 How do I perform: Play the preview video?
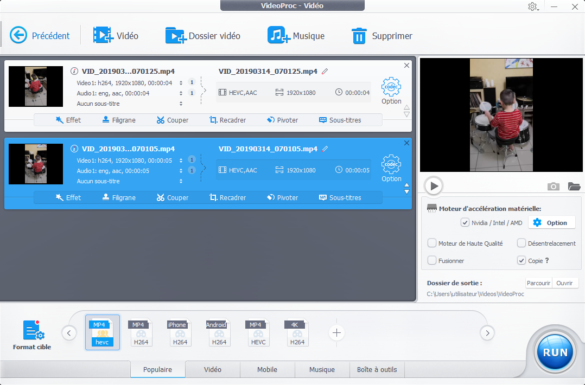(434, 186)
